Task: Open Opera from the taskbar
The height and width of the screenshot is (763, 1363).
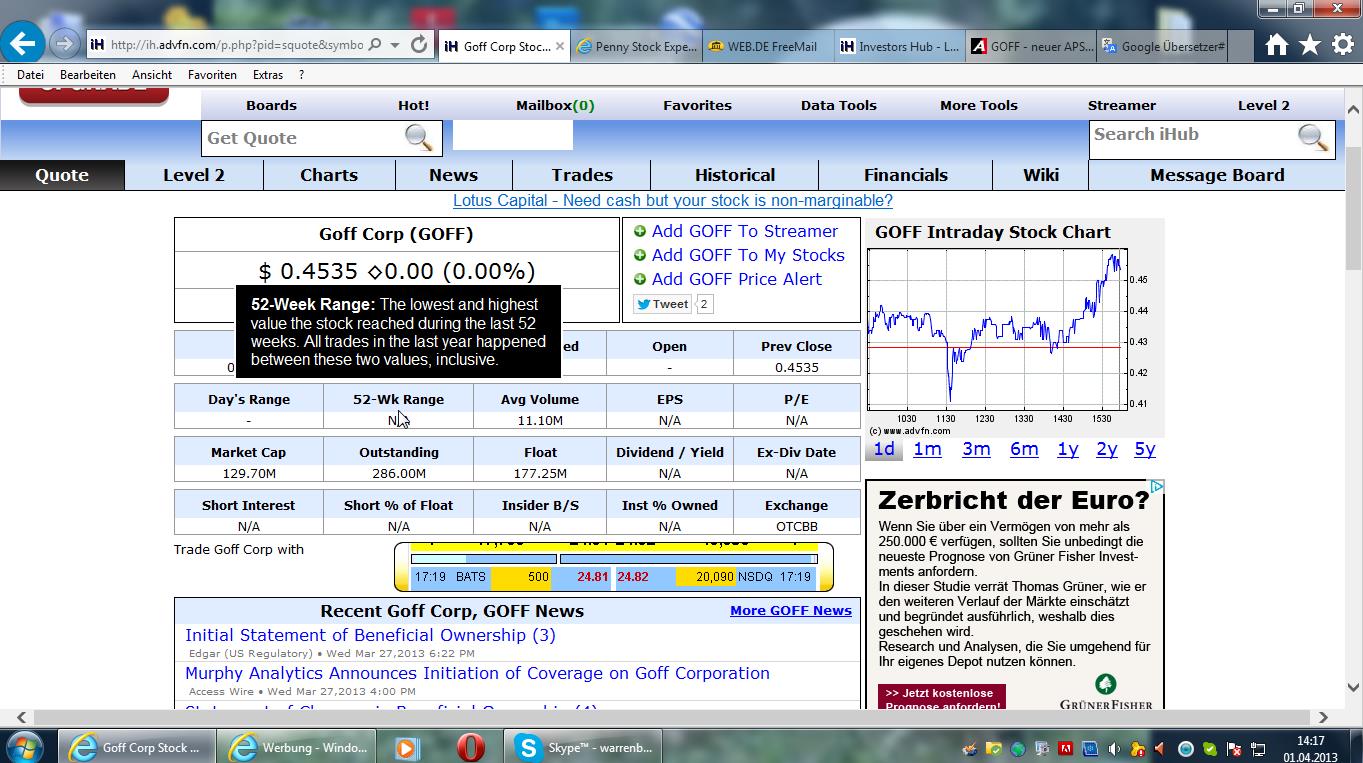Action: coord(471,747)
